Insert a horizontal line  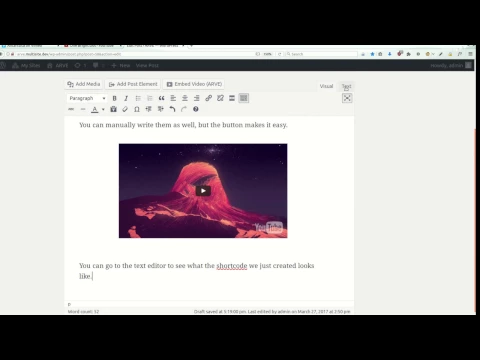point(83,109)
